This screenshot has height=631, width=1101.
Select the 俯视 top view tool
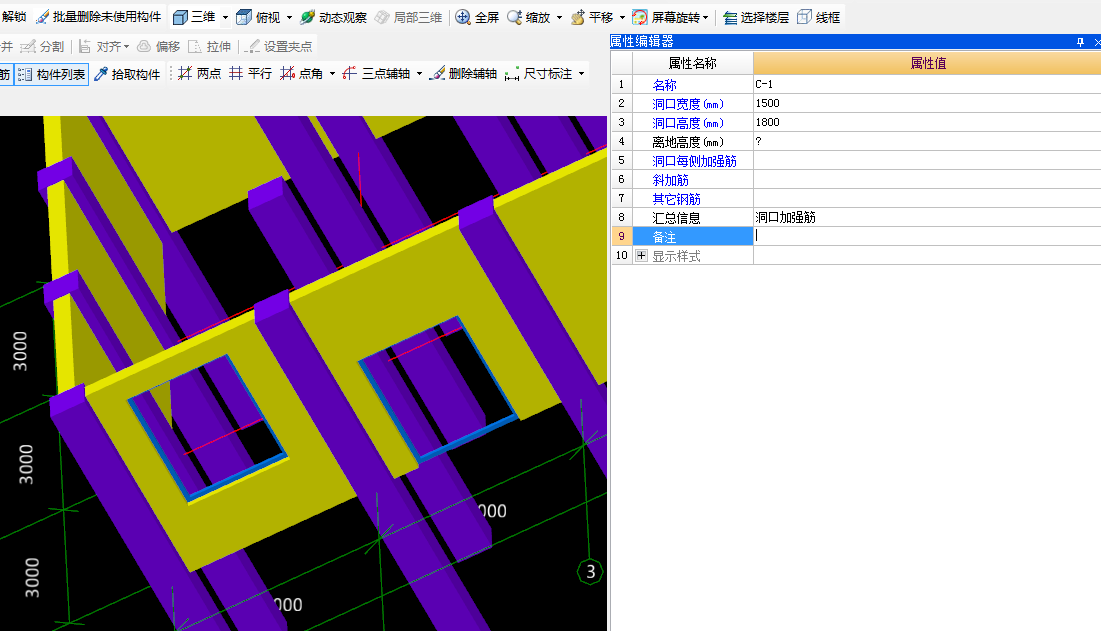(258, 17)
